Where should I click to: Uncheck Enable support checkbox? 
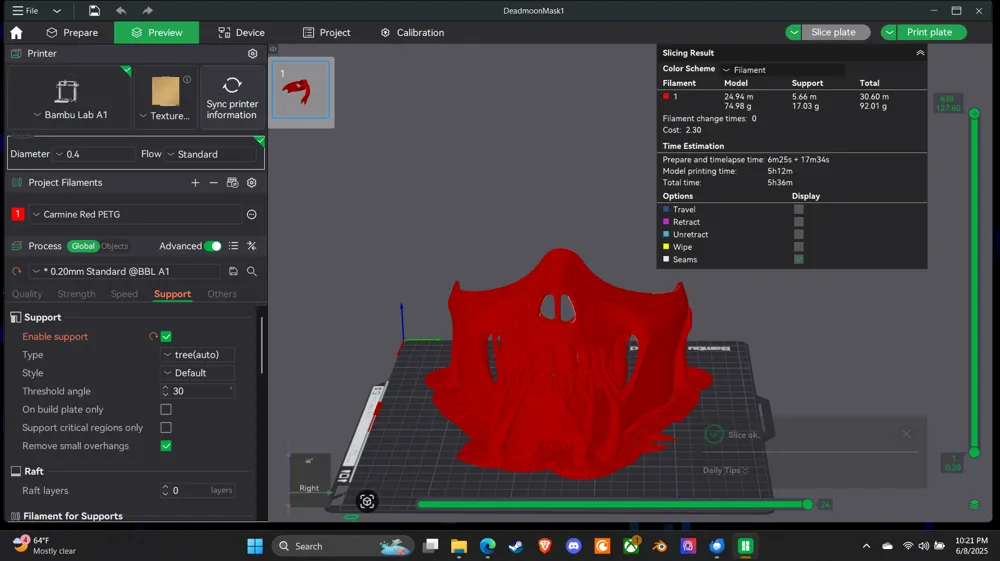166,337
